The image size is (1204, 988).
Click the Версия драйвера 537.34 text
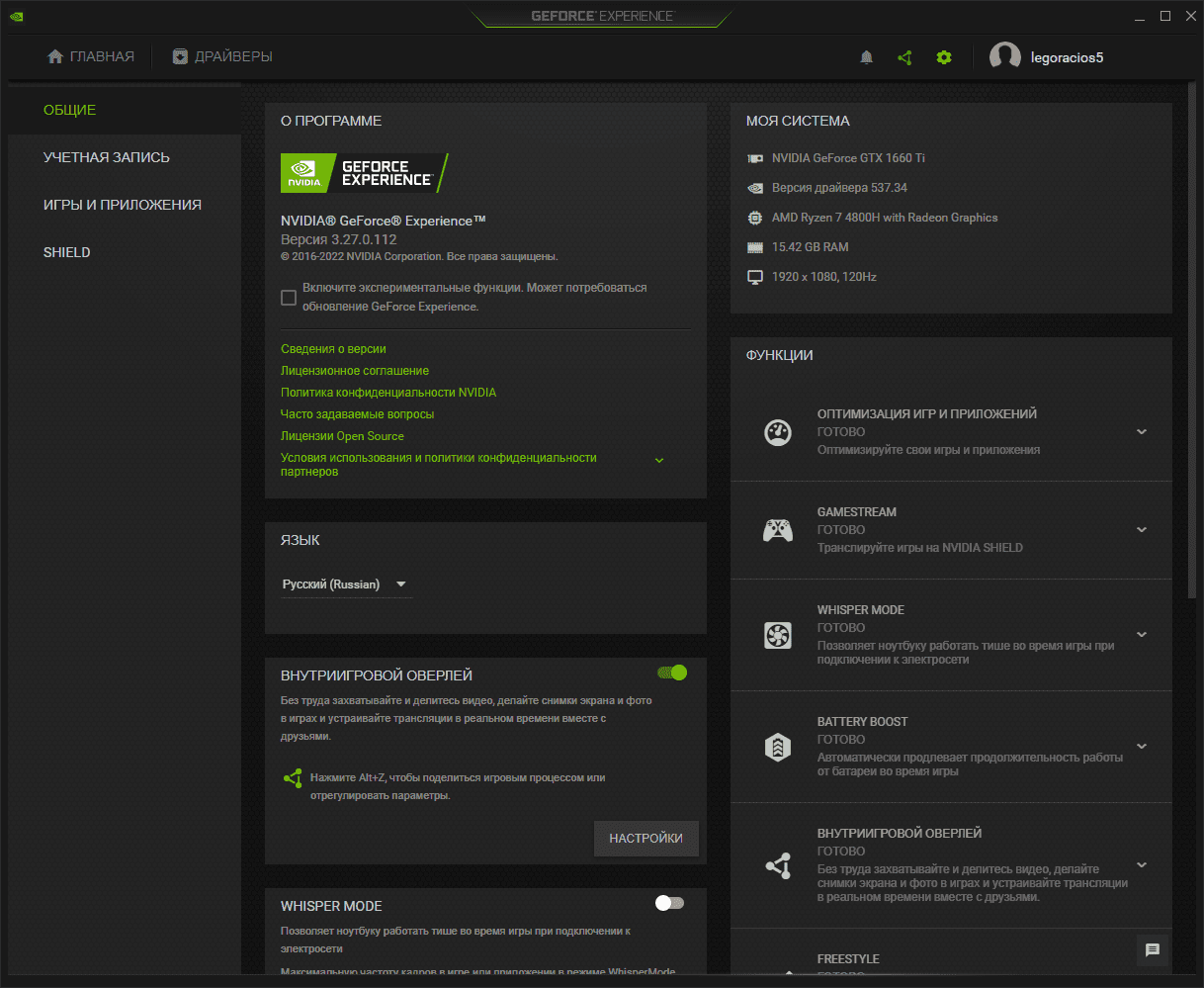point(839,188)
